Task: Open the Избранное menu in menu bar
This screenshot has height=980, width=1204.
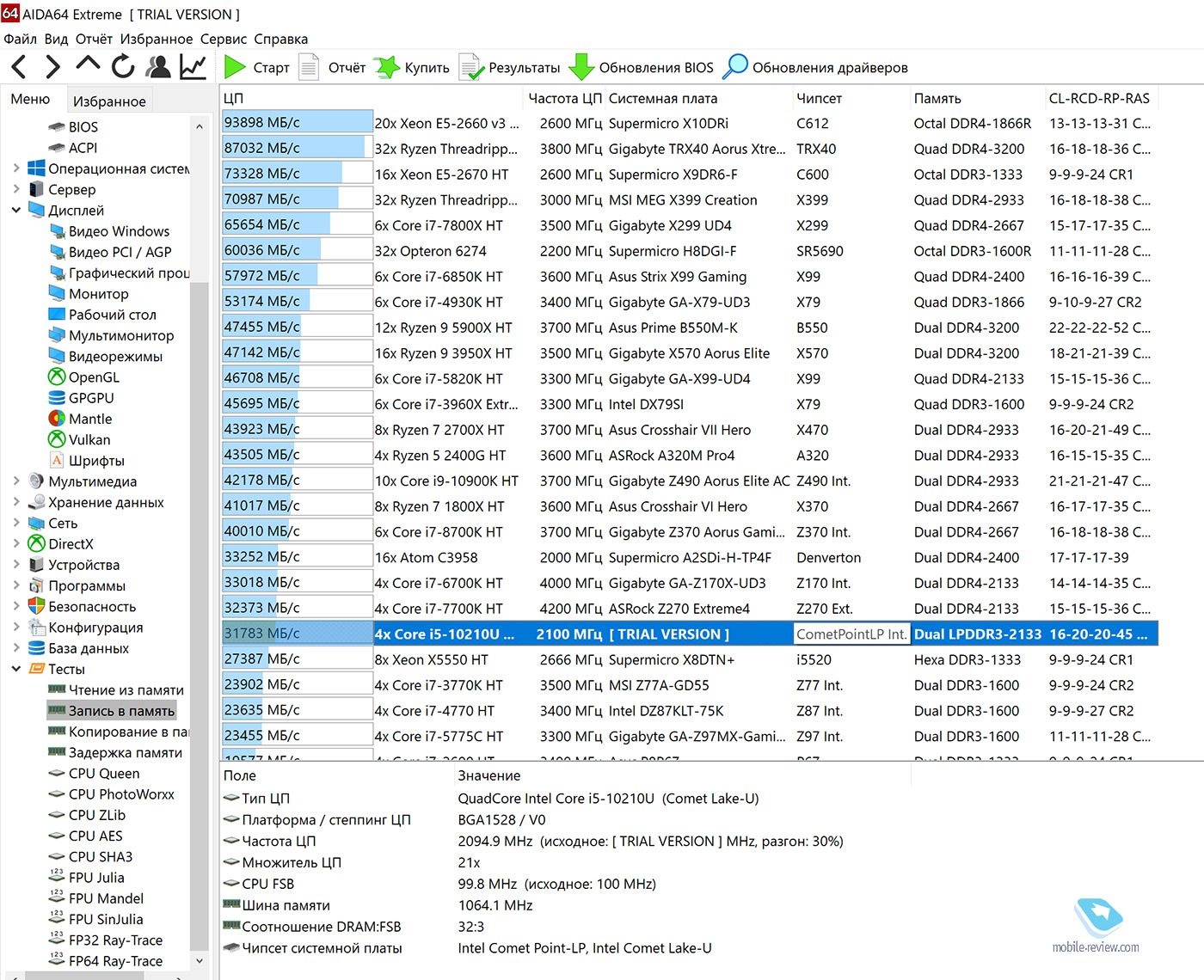Action: 157,39
